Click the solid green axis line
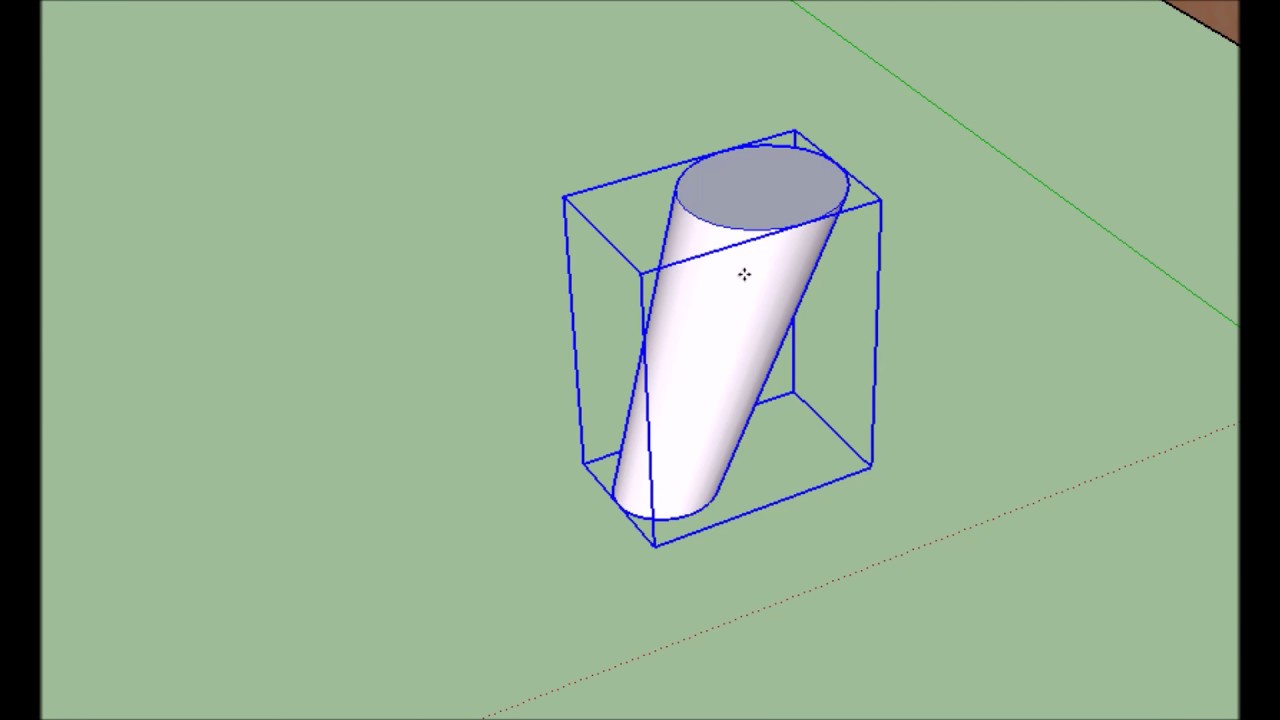The width and height of the screenshot is (1280, 720). click(x=1014, y=162)
